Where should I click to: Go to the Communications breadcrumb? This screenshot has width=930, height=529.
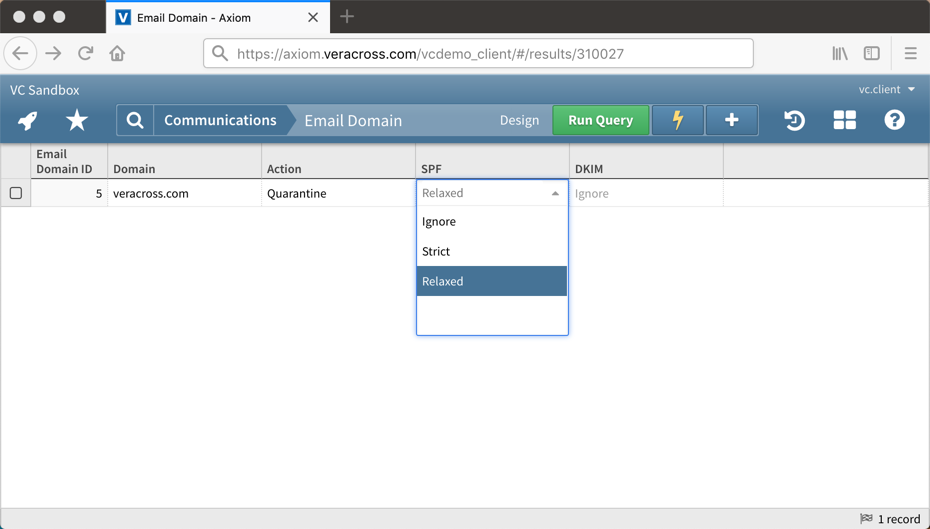click(220, 120)
